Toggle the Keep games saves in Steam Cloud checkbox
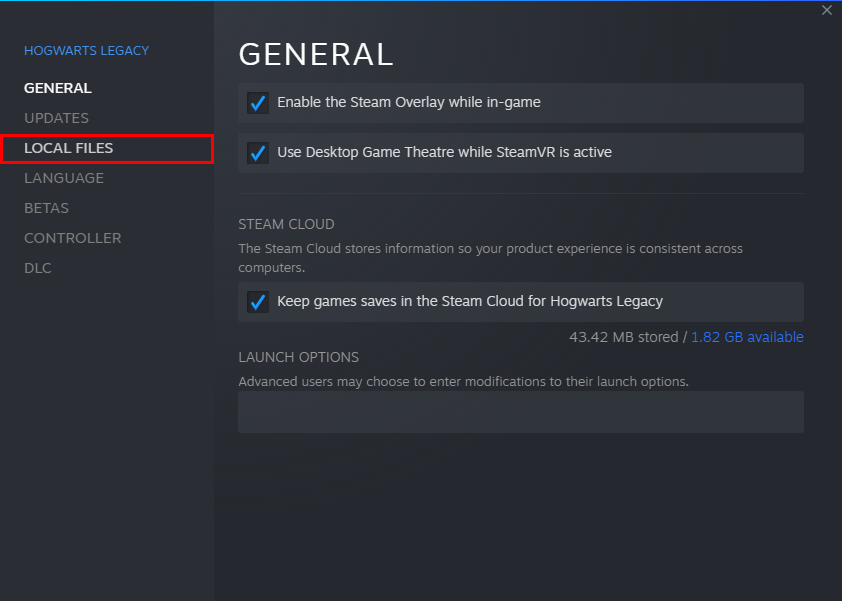Image resolution: width=842 pixels, height=601 pixels. (x=258, y=302)
